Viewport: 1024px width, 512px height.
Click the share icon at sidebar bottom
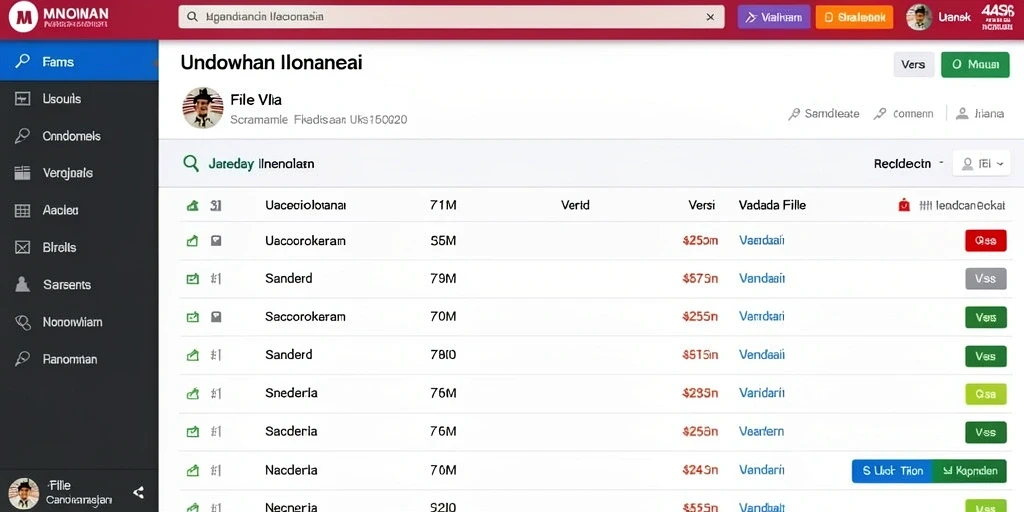138,492
